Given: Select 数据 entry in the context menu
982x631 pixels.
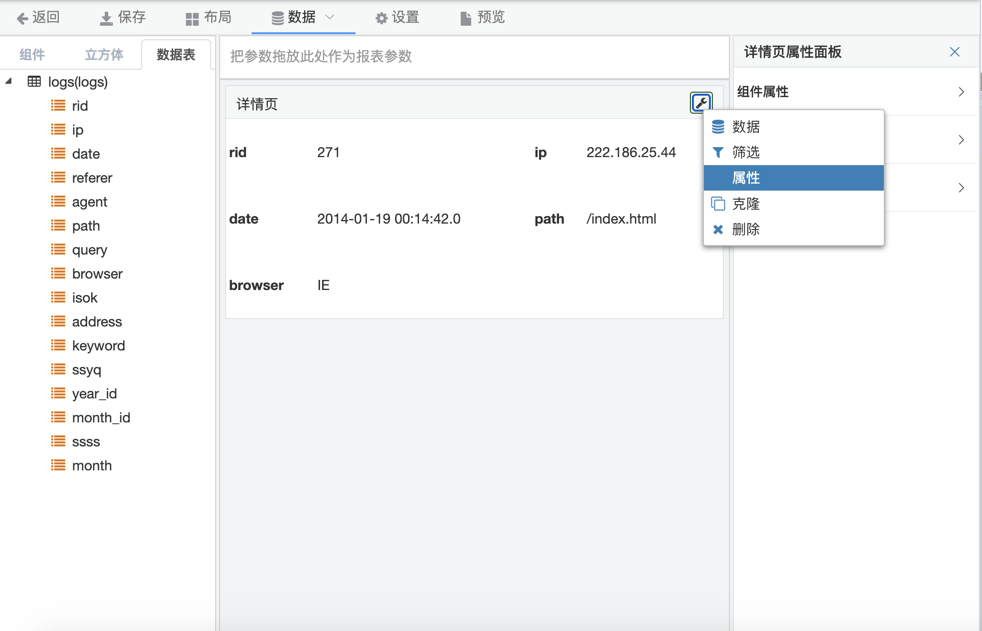Looking at the screenshot, I should 746,127.
